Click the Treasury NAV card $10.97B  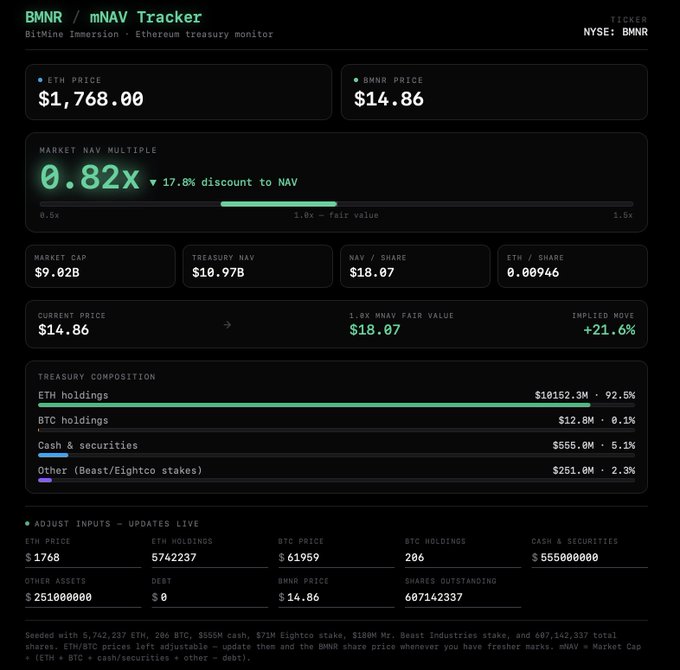[258, 266]
